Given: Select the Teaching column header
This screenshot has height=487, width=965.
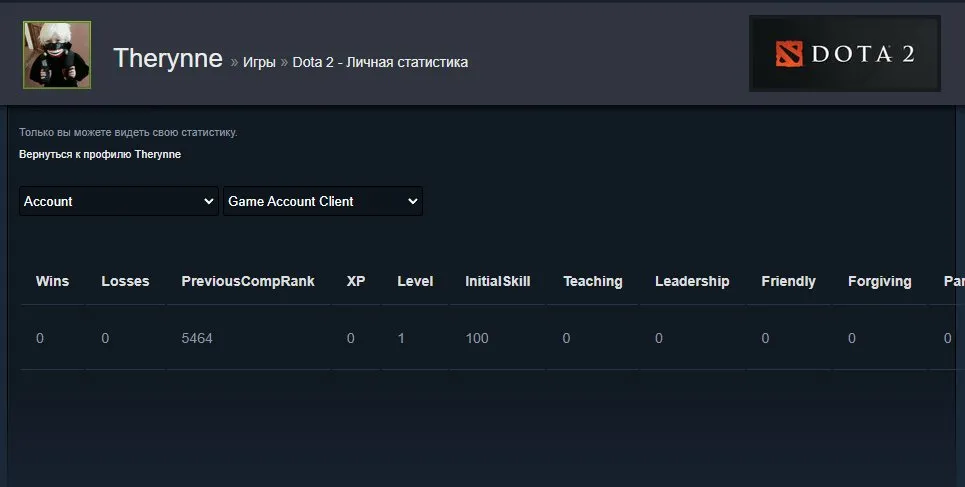Looking at the screenshot, I should click(593, 281).
